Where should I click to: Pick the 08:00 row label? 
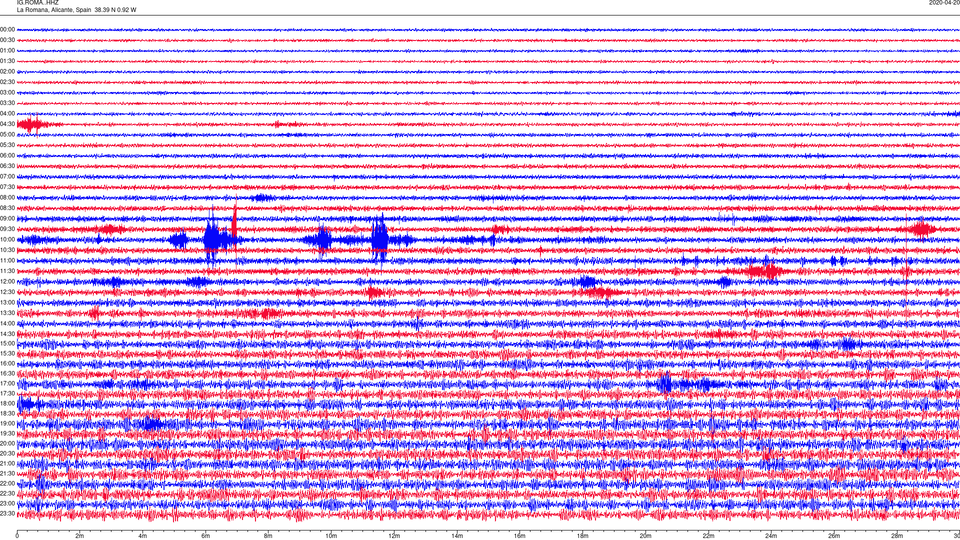[x=7, y=197]
